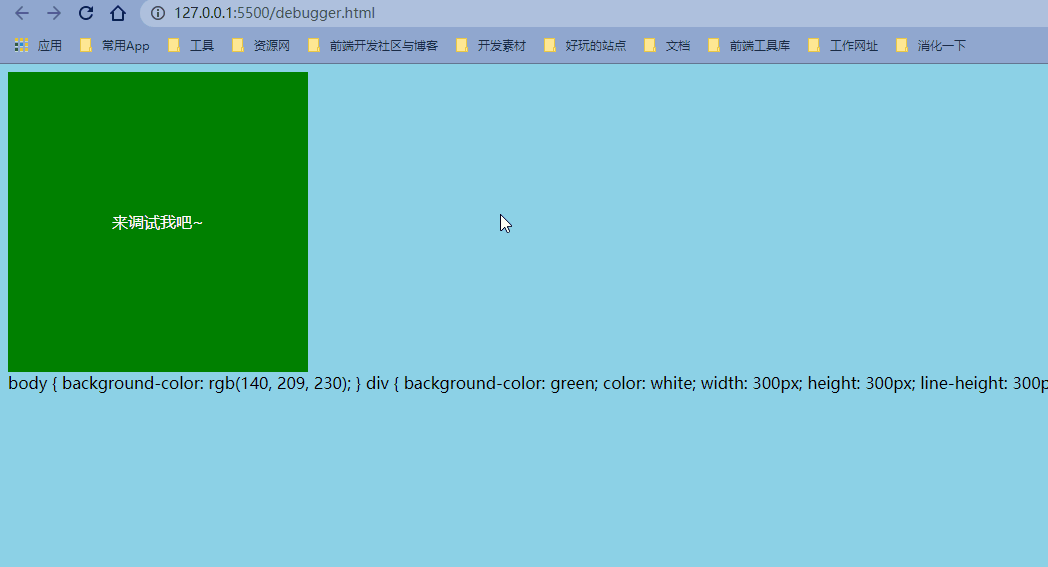This screenshot has width=1048, height=567.
Task: Expand the 开发素材 bookmark folder
Action: tap(491, 45)
